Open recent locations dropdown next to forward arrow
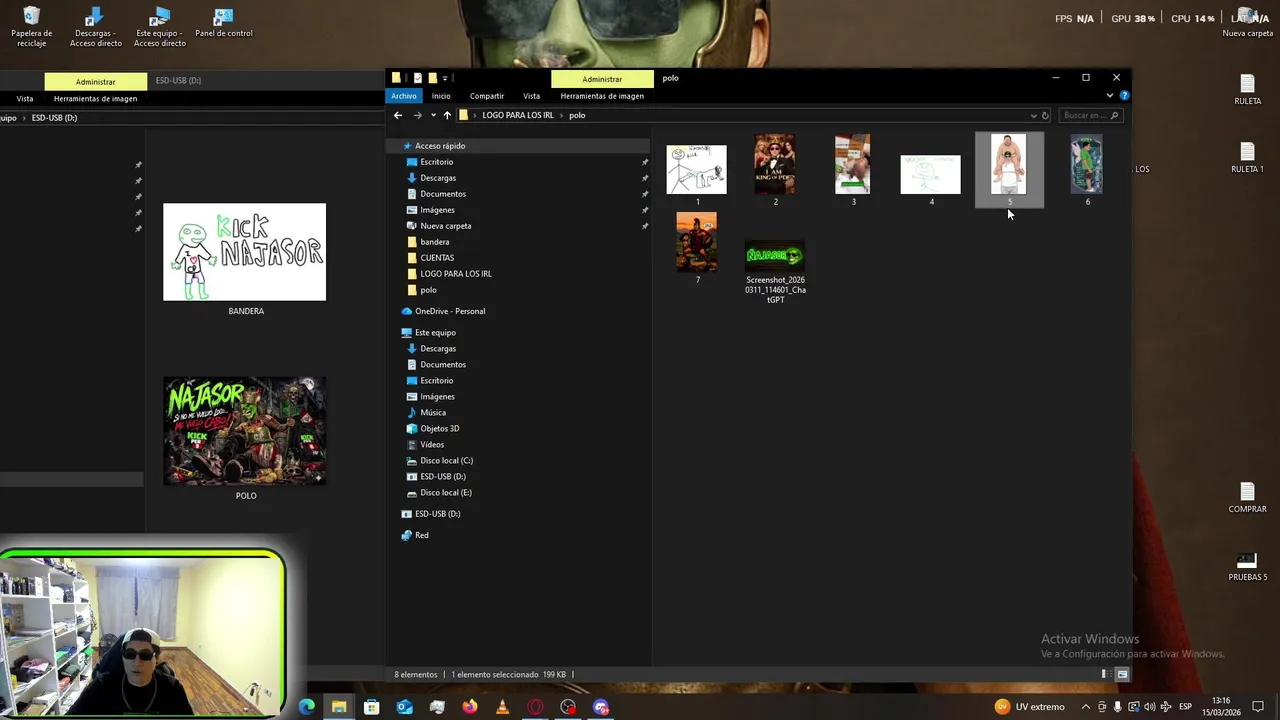This screenshot has height=720, width=1280. (x=433, y=115)
